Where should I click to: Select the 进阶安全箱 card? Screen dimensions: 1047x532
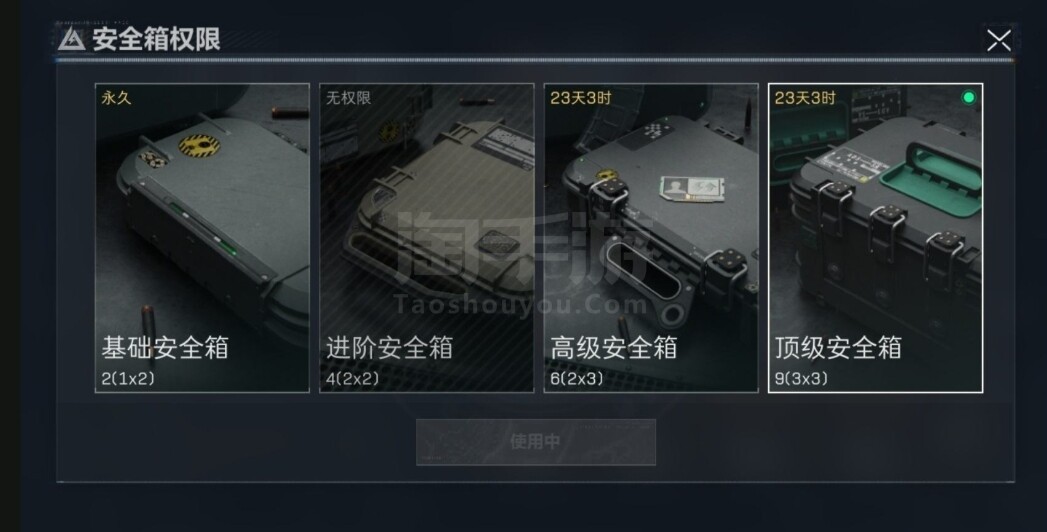point(427,238)
